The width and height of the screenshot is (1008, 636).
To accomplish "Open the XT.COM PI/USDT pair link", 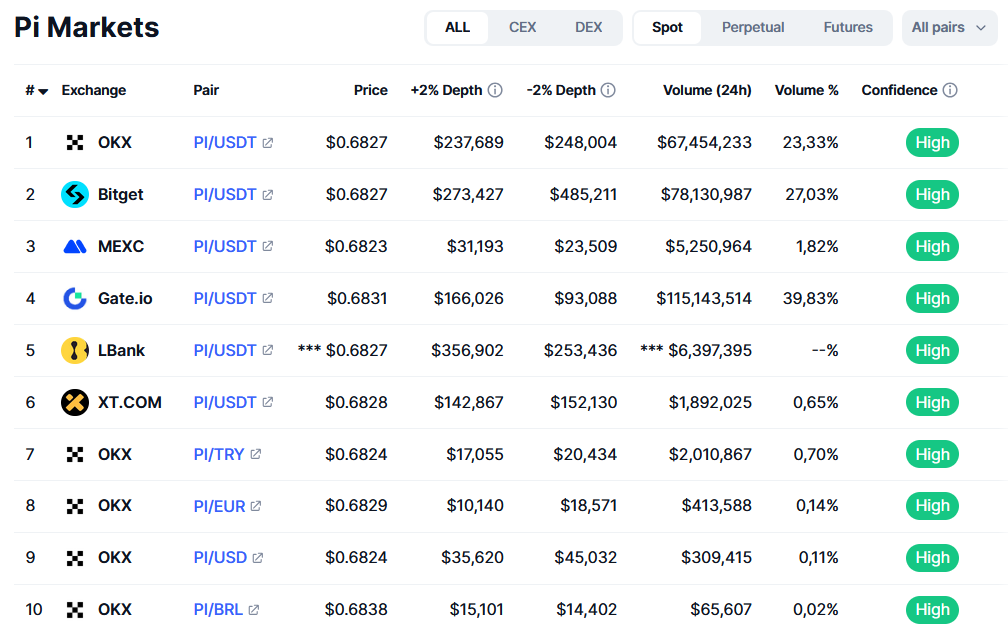I will tap(225, 403).
